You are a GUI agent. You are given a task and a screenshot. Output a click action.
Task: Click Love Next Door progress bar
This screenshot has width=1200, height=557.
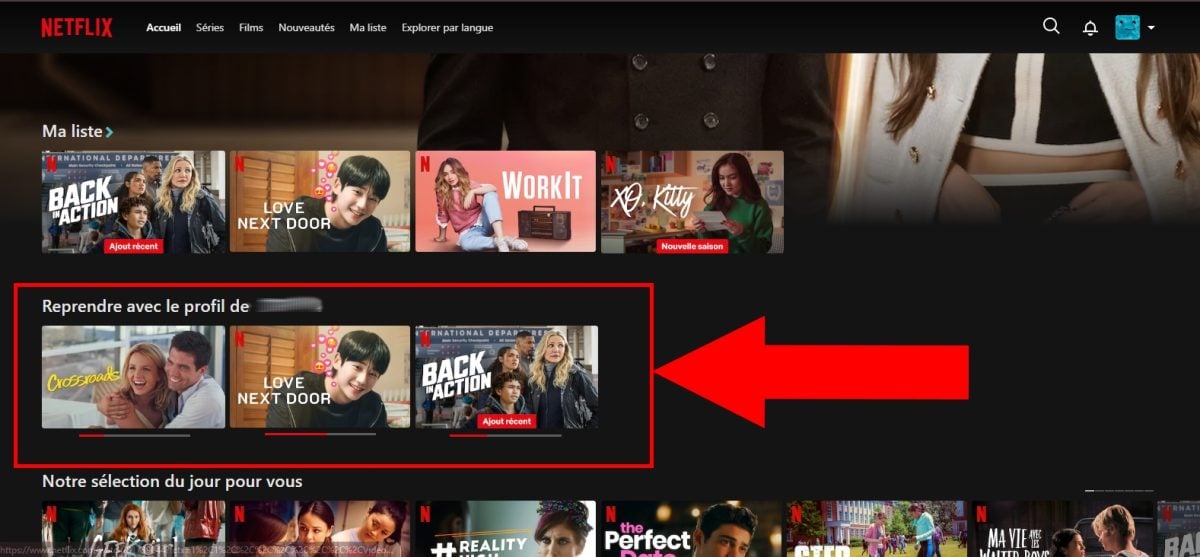tap(320, 435)
